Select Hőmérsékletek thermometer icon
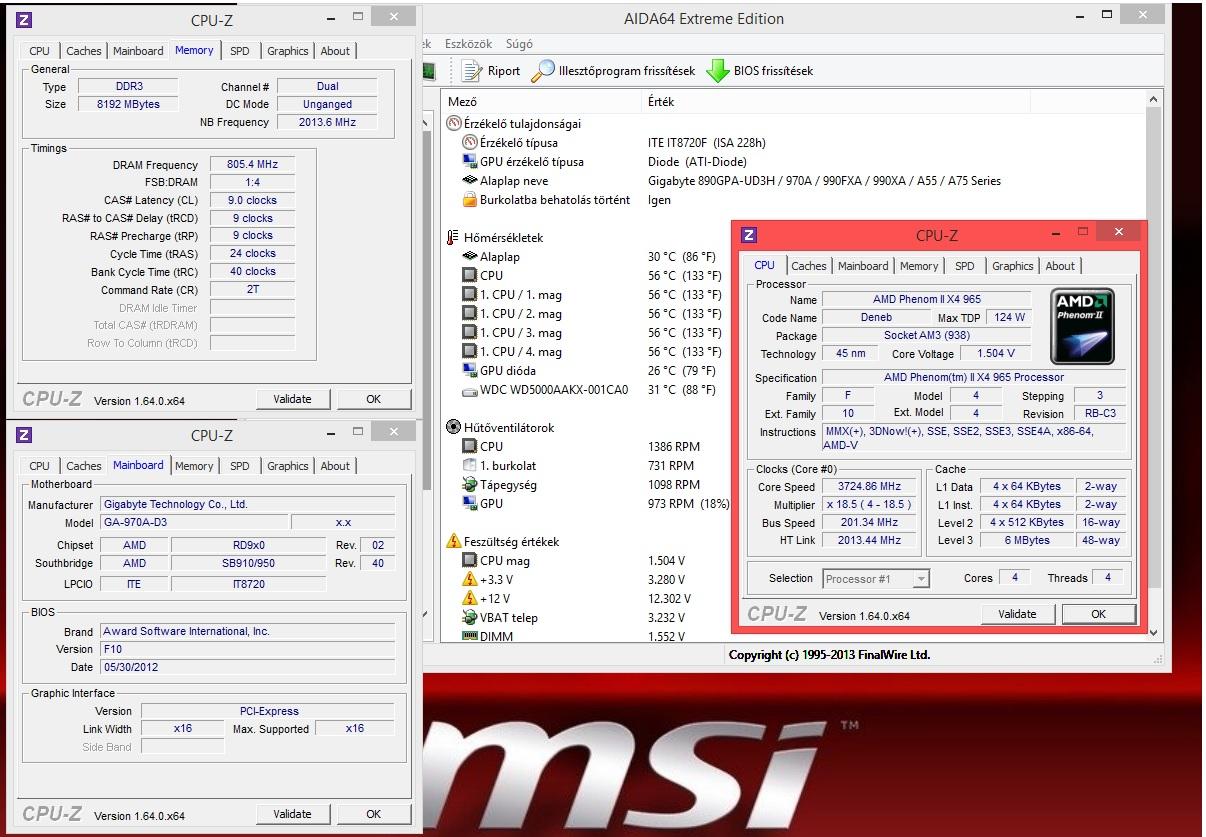 pos(454,238)
